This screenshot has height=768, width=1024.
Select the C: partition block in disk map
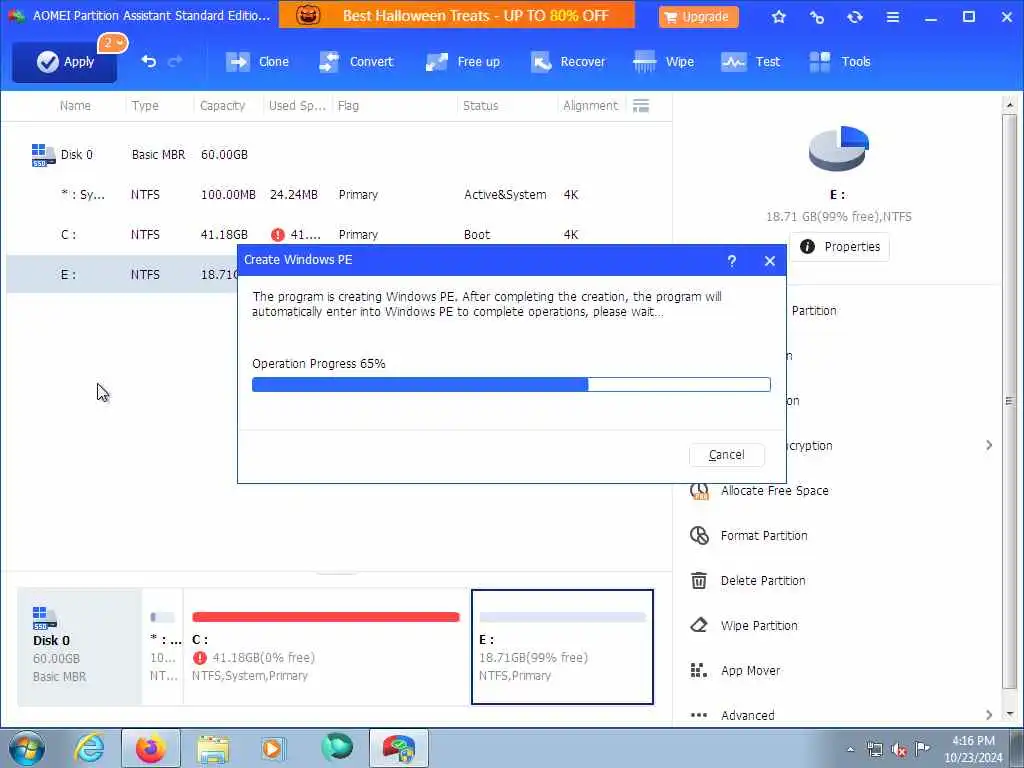tap(326, 647)
